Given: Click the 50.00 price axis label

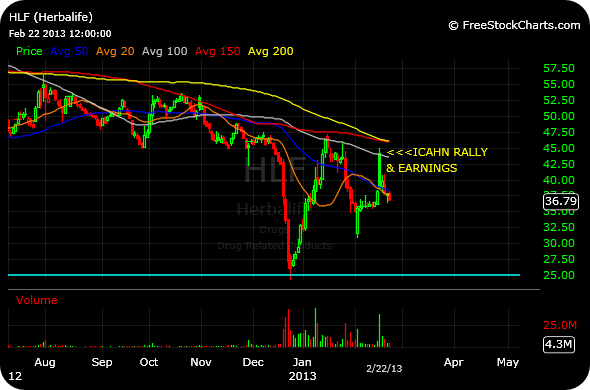Looking at the screenshot, I should click(559, 116).
